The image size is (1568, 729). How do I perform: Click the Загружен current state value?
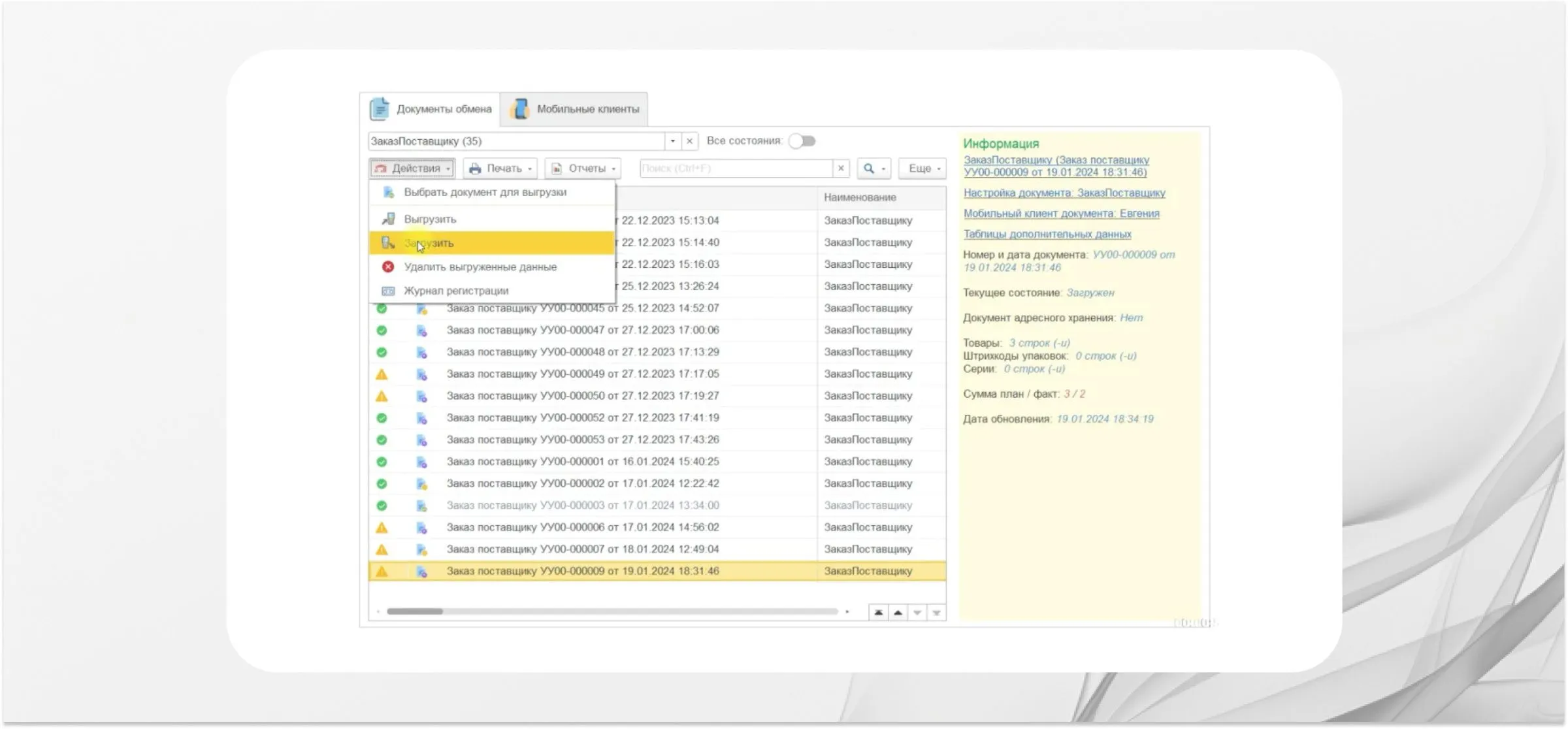(1090, 293)
